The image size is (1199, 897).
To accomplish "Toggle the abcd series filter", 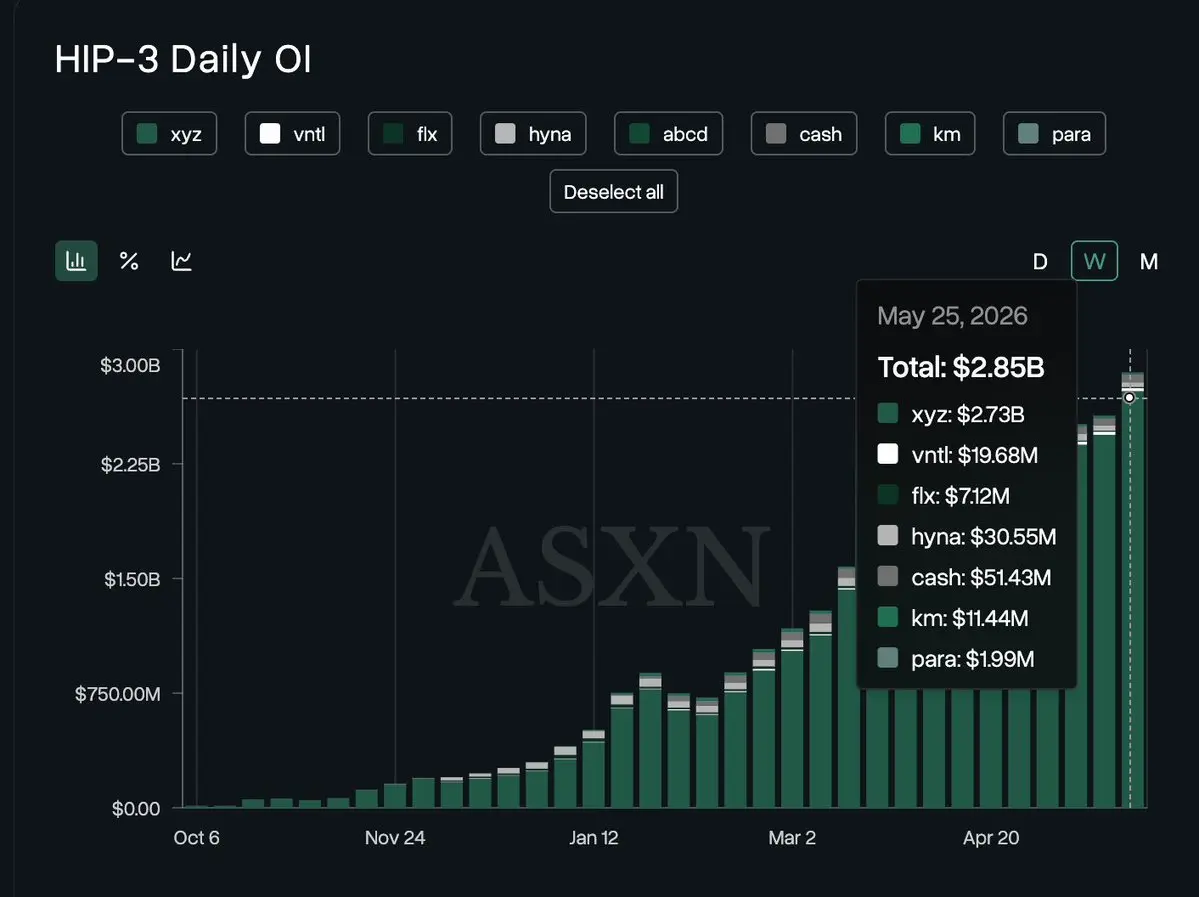I will [x=668, y=134].
